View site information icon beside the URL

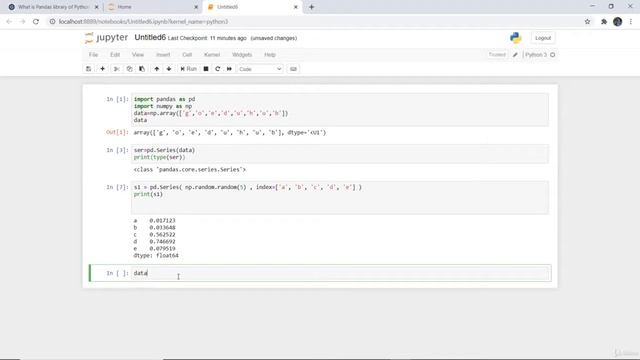52,22
